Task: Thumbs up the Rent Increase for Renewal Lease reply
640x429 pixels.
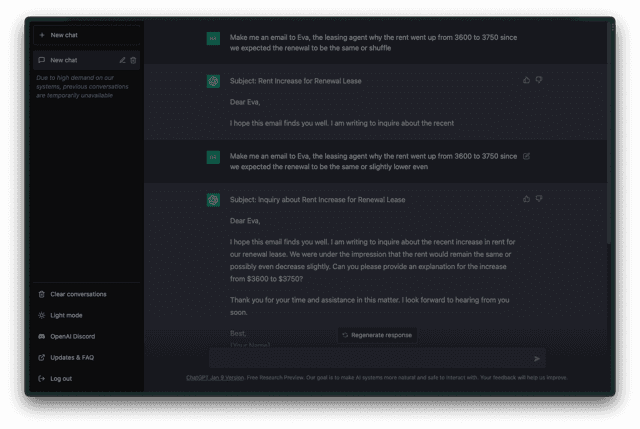Action: click(x=527, y=80)
